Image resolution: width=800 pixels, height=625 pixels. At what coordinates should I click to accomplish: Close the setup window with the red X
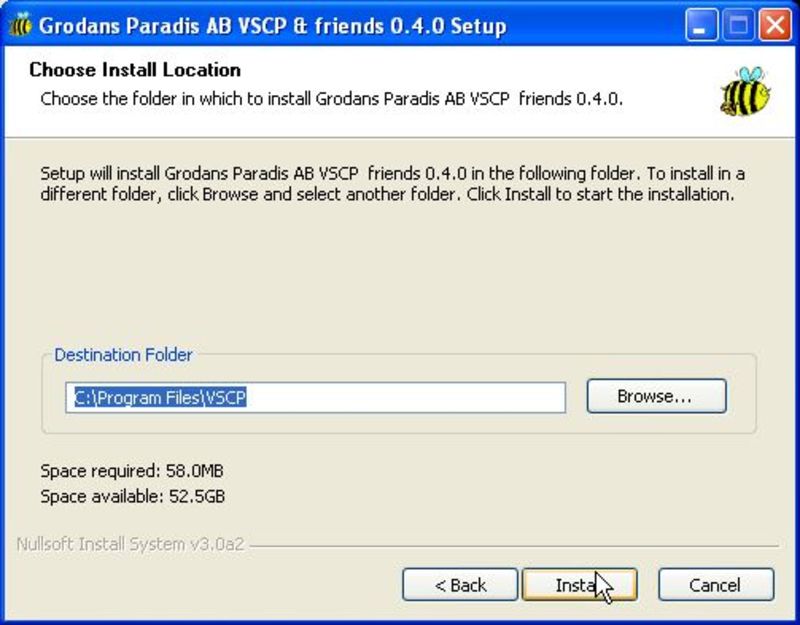(x=773, y=26)
